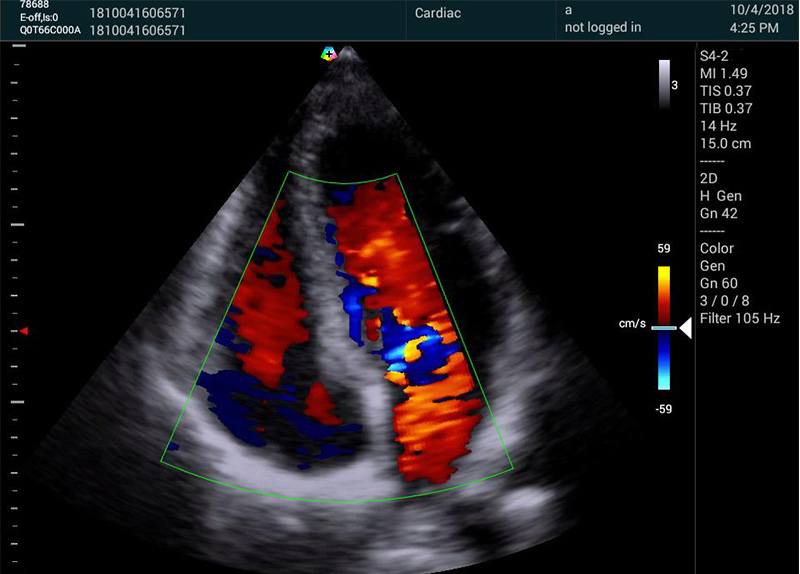The height and width of the screenshot is (574, 800).
Task: Click the colorful probe orientation marker icon
Action: coord(328,54)
